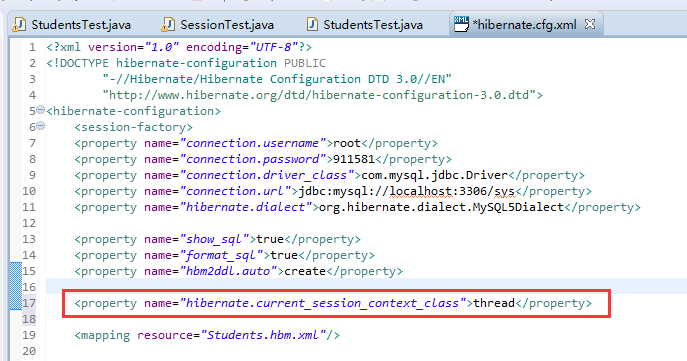This screenshot has height=361, width=687.
Task: Close the hibernate.cfg.xml tab
Action: click(x=590, y=24)
